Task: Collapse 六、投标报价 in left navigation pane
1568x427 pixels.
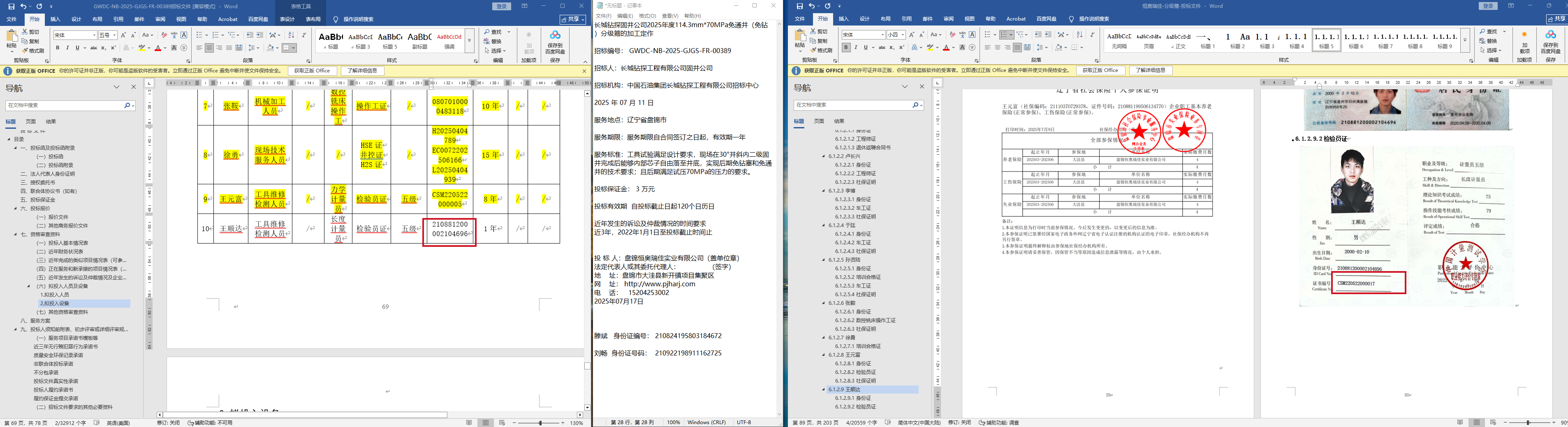Action: pyautogui.click(x=16, y=208)
